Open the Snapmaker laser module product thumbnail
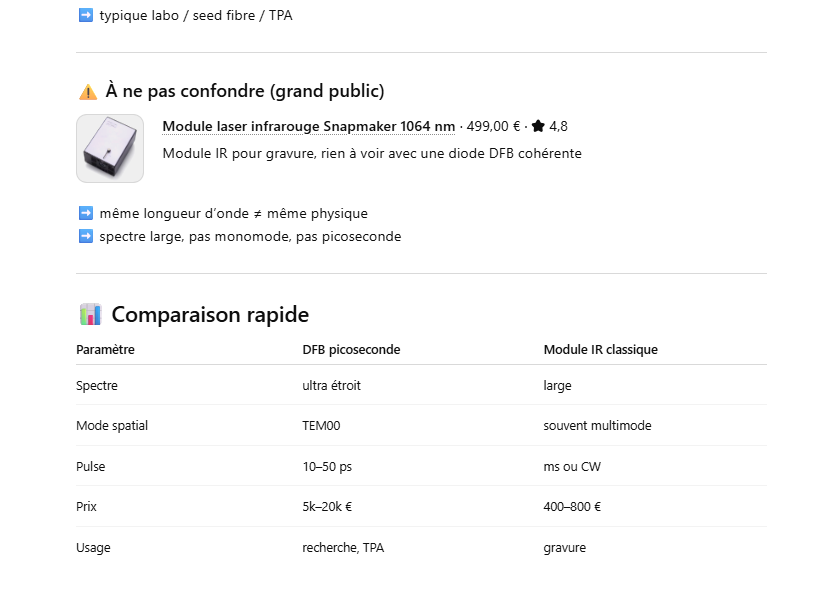This screenshot has width=813, height=590. [x=110, y=149]
